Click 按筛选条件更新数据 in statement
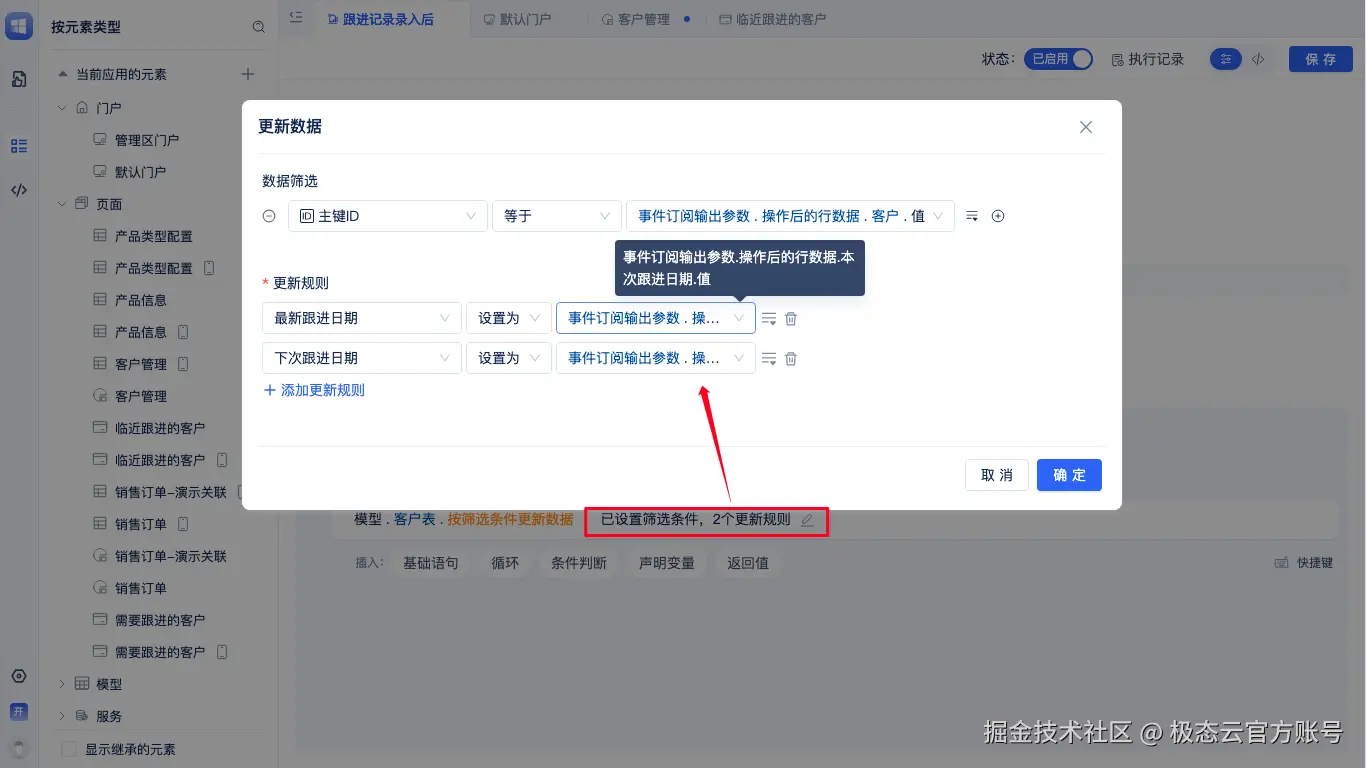 510,520
